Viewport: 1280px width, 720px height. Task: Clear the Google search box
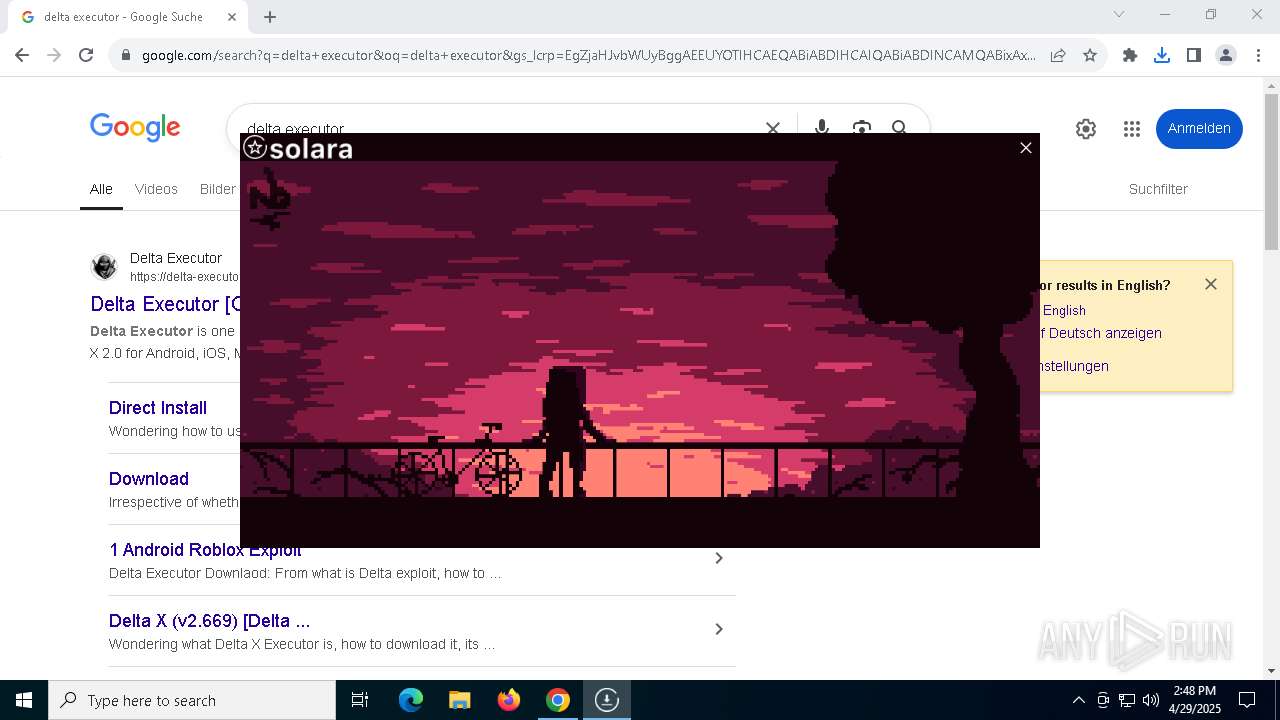tap(773, 128)
